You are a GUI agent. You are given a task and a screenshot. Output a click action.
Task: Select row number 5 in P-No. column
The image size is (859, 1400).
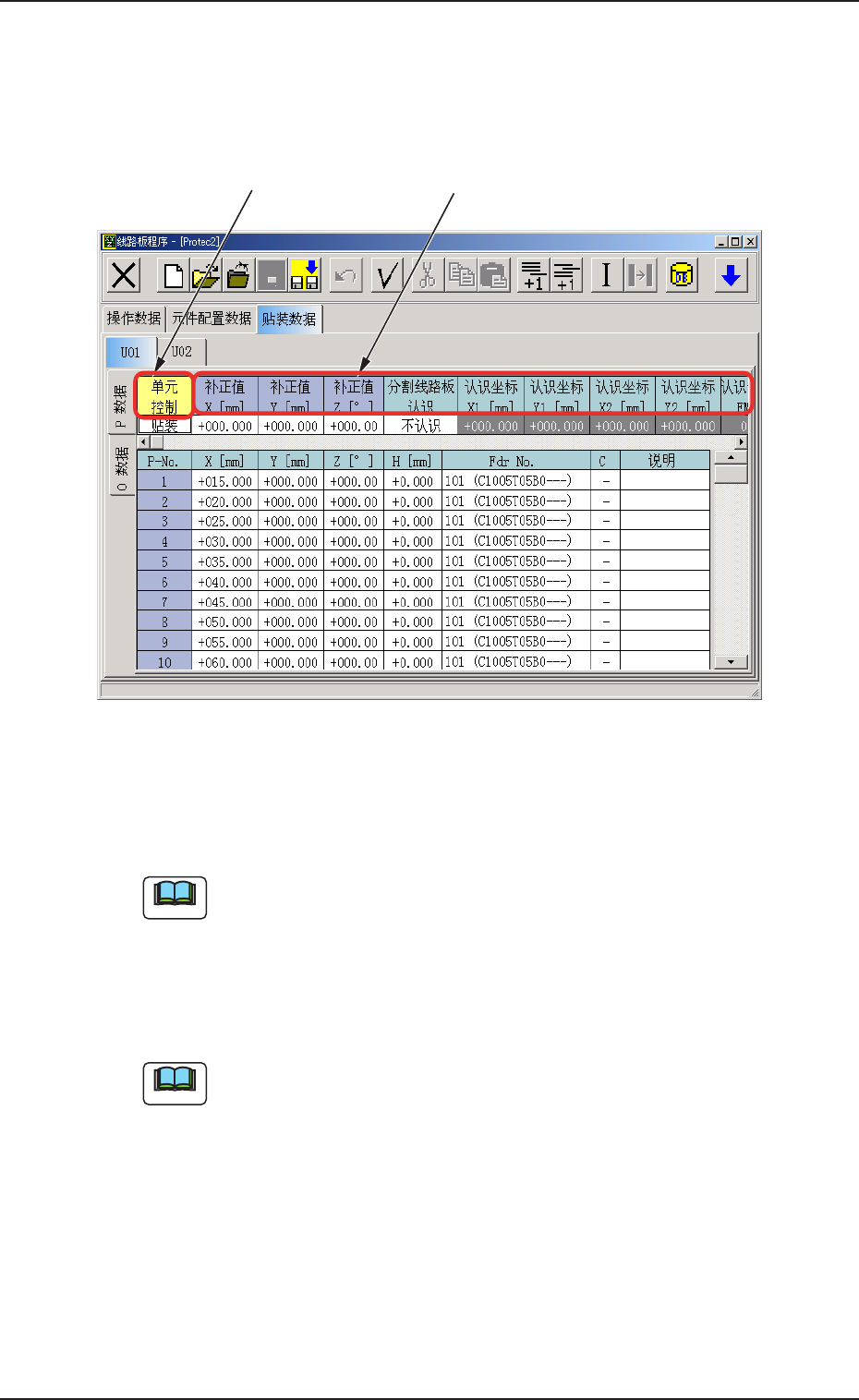coord(164,561)
